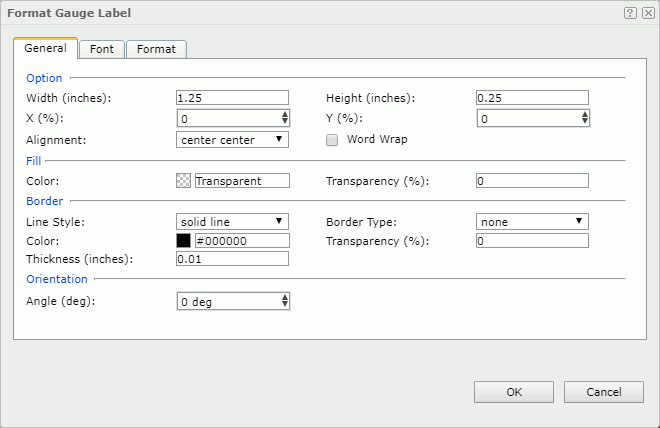Screen dimensions: 660x428
Task: Click the Thickness (inches) input field
Action: (x=232, y=259)
